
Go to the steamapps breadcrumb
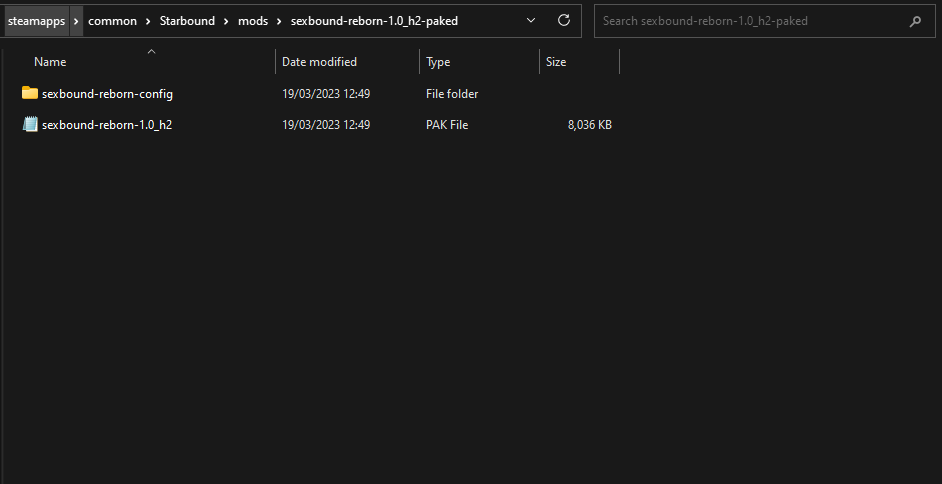click(37, 21)
